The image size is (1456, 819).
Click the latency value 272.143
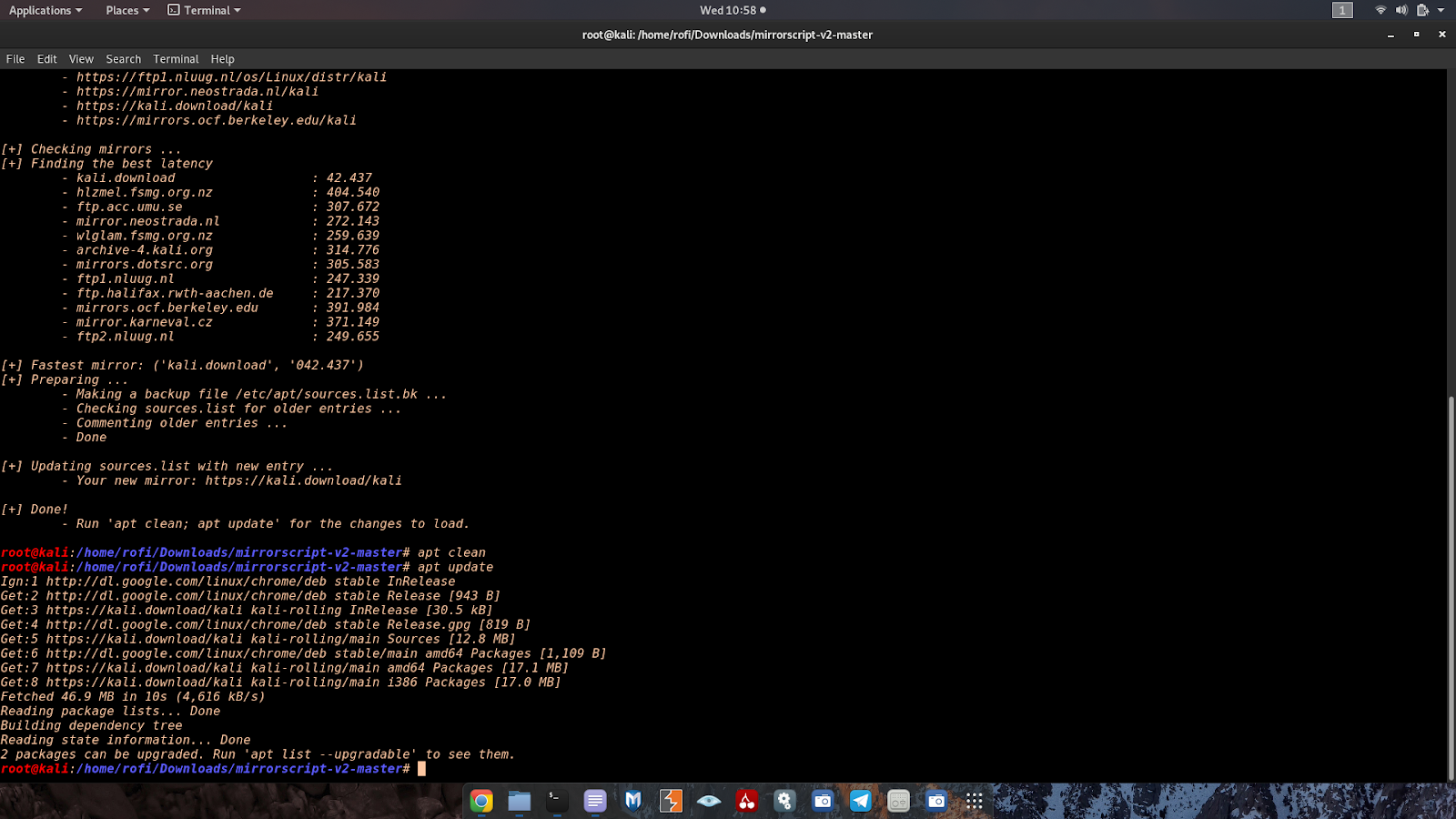click(353, 221)
